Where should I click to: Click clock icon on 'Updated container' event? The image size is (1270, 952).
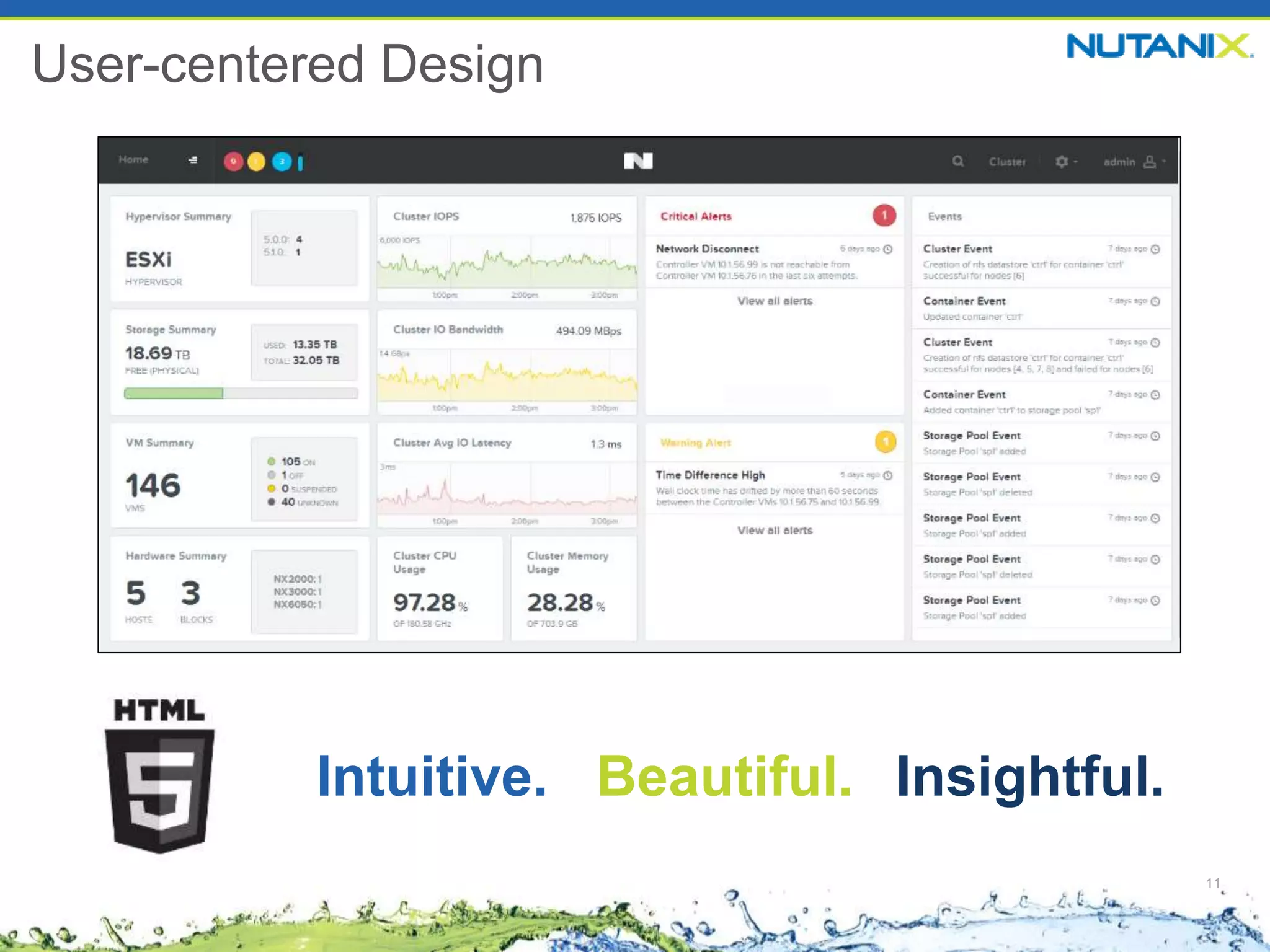pos(1155,301)
